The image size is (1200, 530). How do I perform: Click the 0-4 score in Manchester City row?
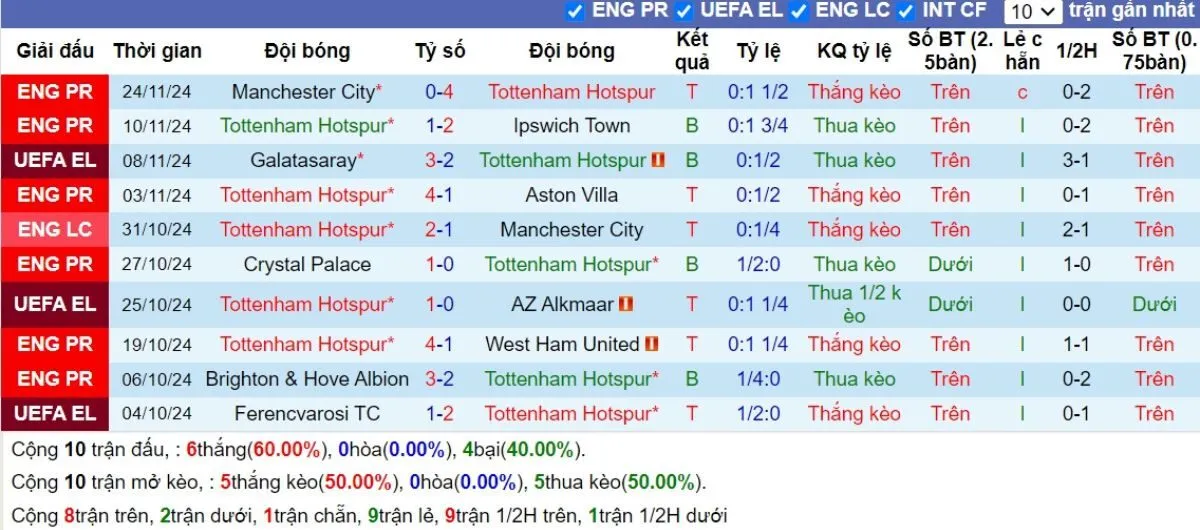coord(439,92)
